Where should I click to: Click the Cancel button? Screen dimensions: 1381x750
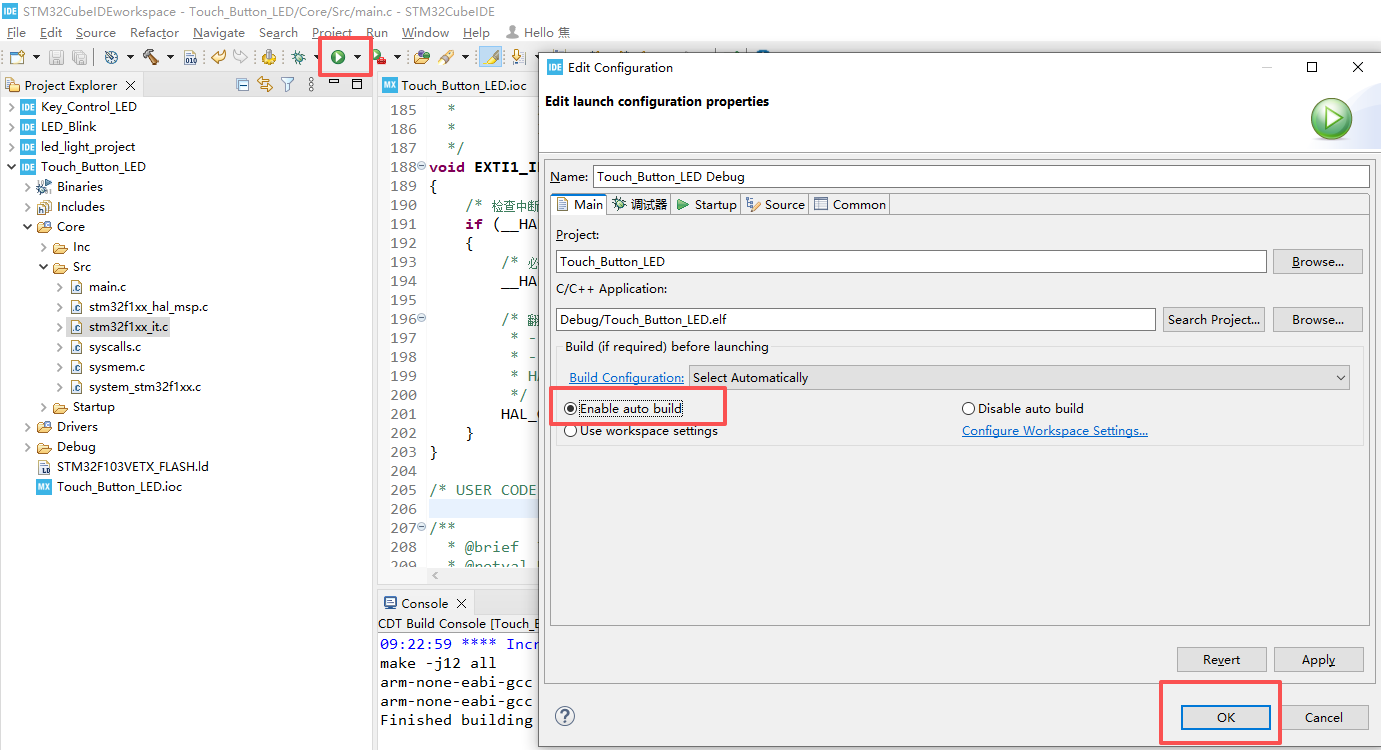pos(1324,717)
